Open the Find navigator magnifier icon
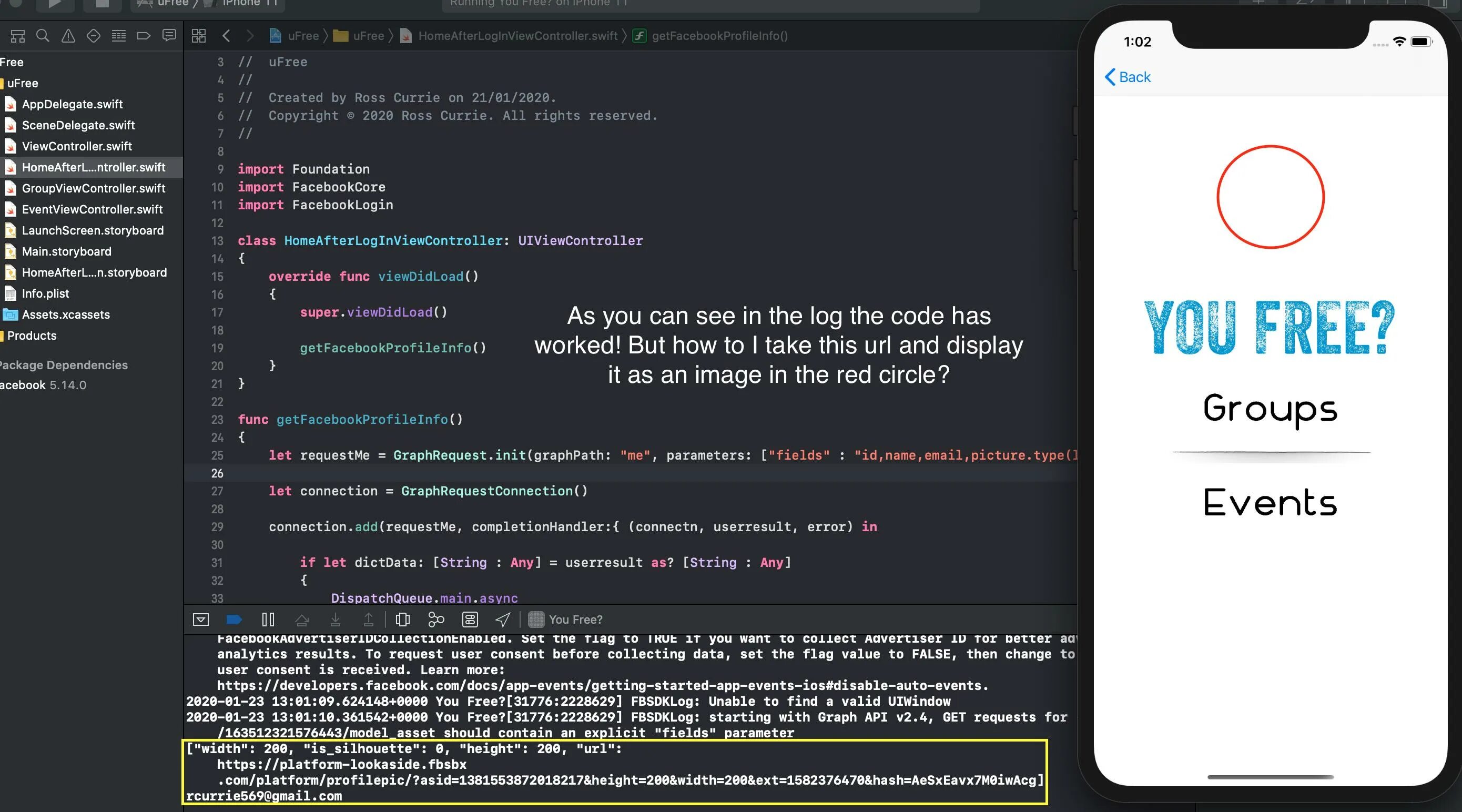 (x=43, y=36)
